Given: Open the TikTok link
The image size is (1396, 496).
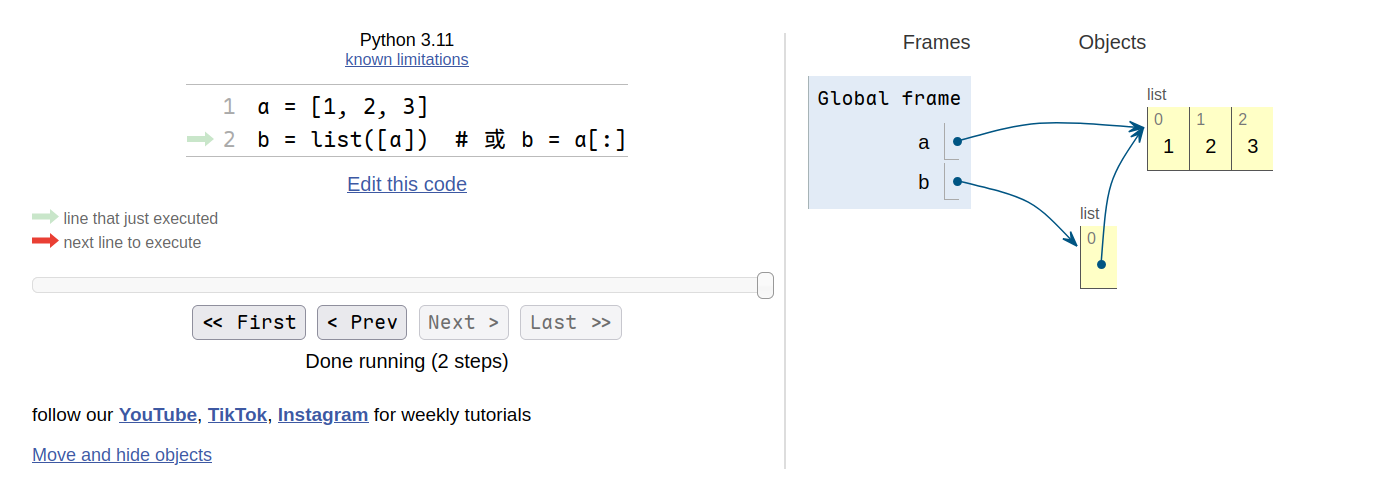Looking at the screenshot, I should [237, 414].
